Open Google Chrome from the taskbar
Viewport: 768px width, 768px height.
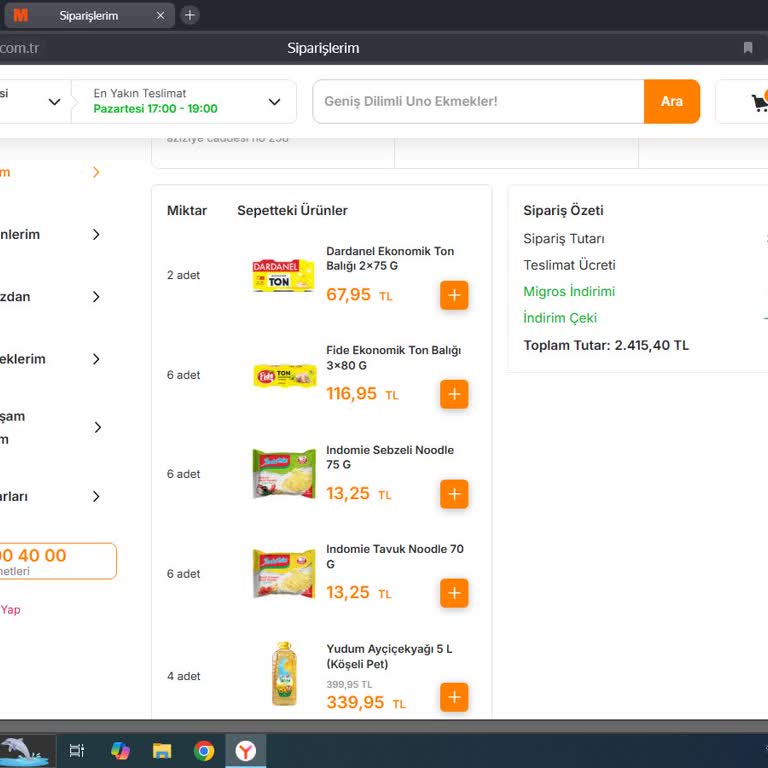204,750
